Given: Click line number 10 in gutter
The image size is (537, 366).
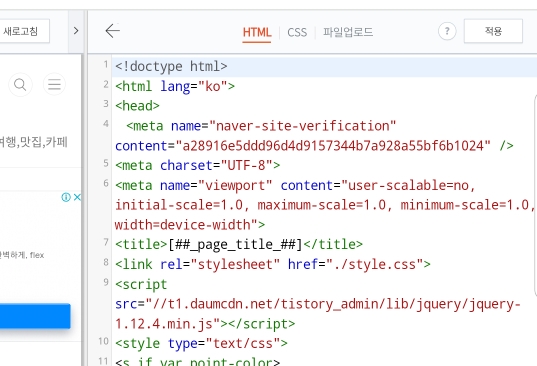Looking at the screenshot, I should click(x=103, y=341).
